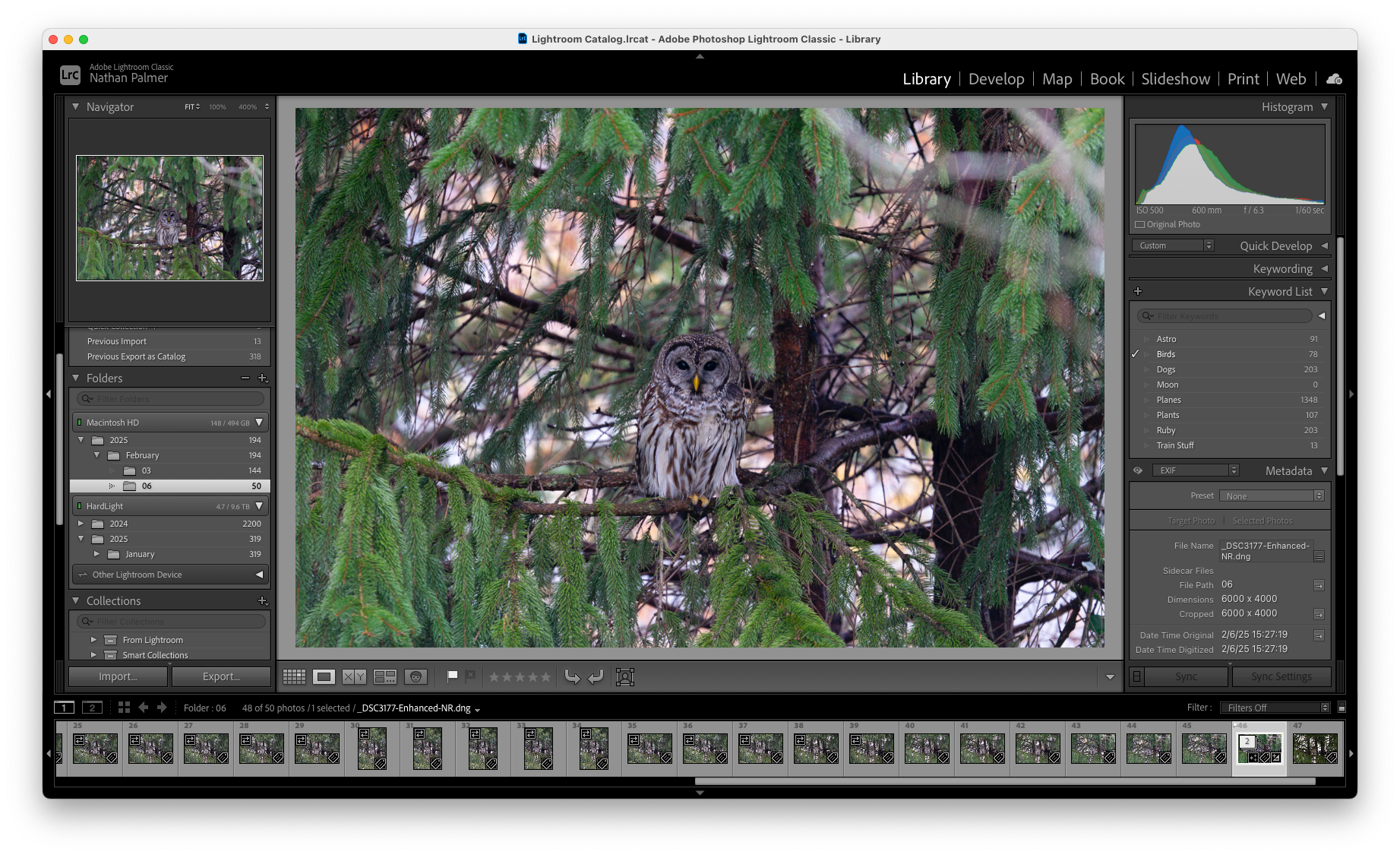The height and width of the screenshot is (855, 1400).
Task: Select filmstrip thumbnail number 47
Action: (1315, 748)
